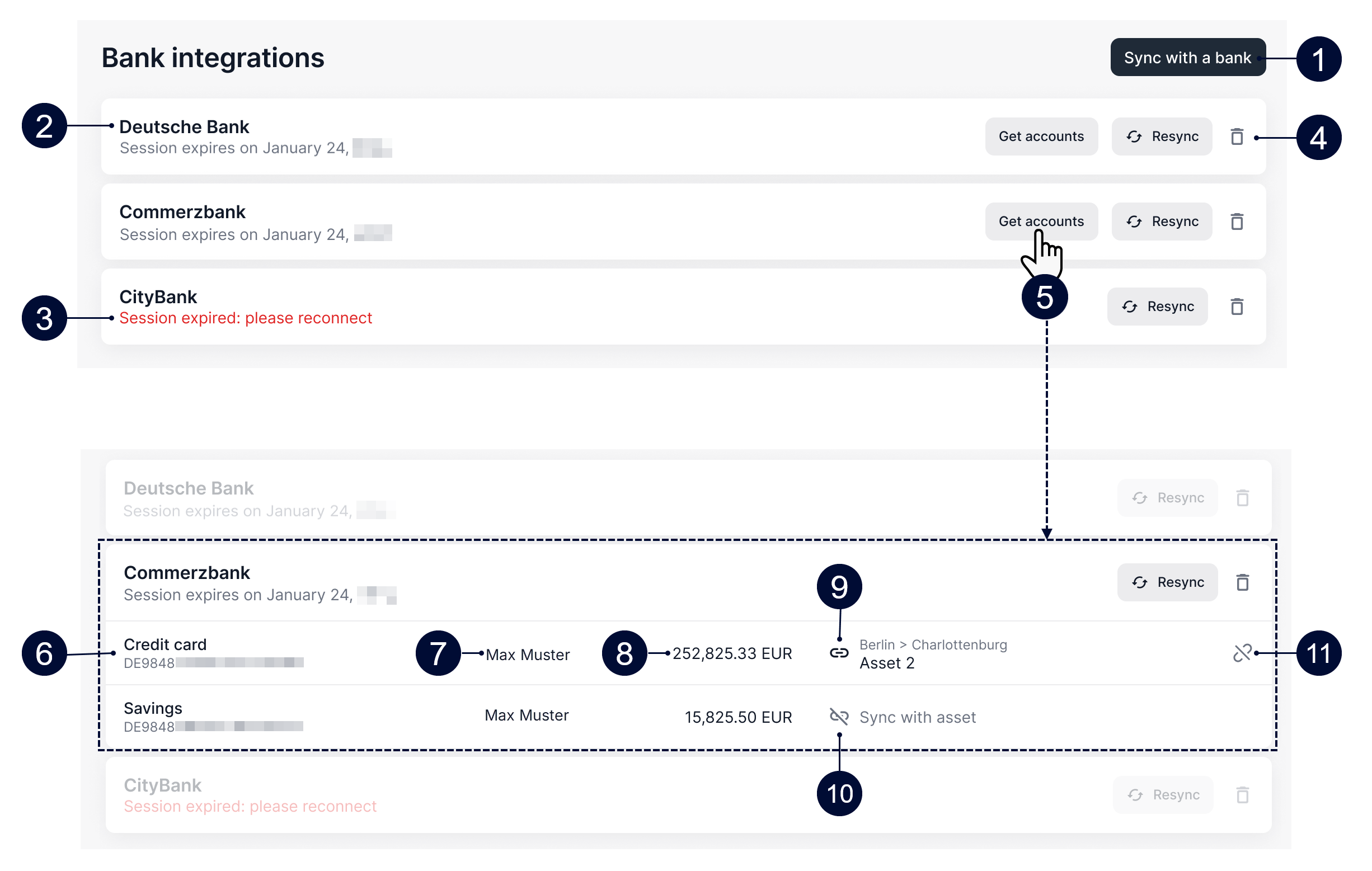Click the Resync sync icon in expanded Commerzbank row
This screenshot has width=1372, height=871.
(1139, 582)
